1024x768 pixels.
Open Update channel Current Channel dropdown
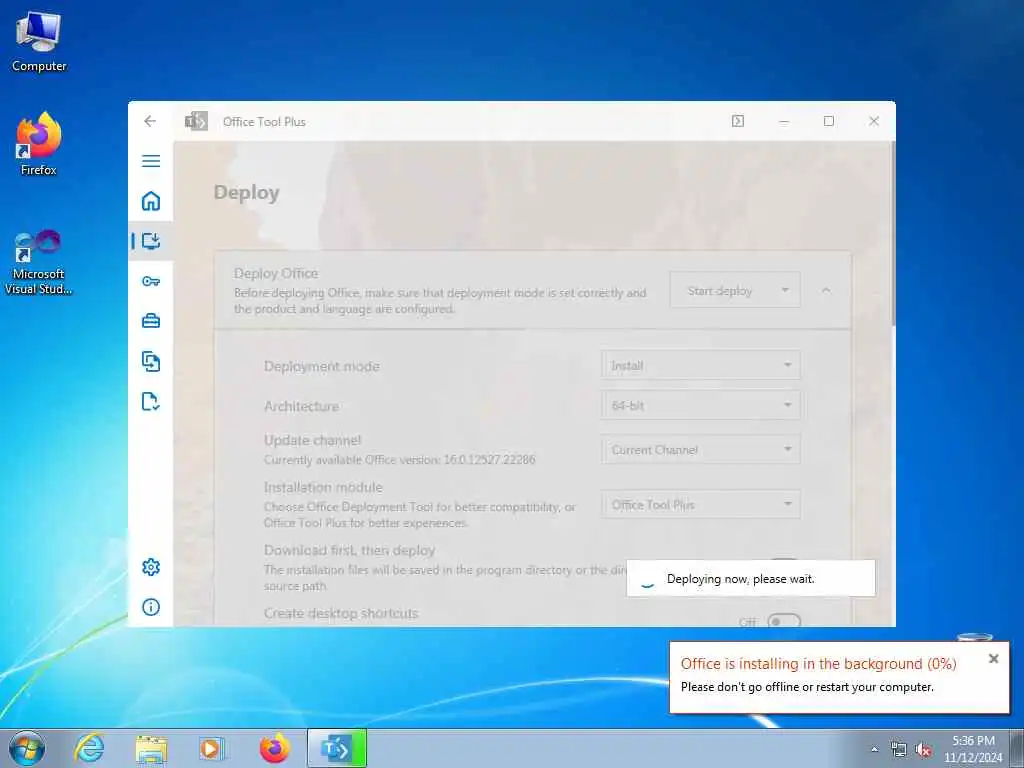point(701,449)
